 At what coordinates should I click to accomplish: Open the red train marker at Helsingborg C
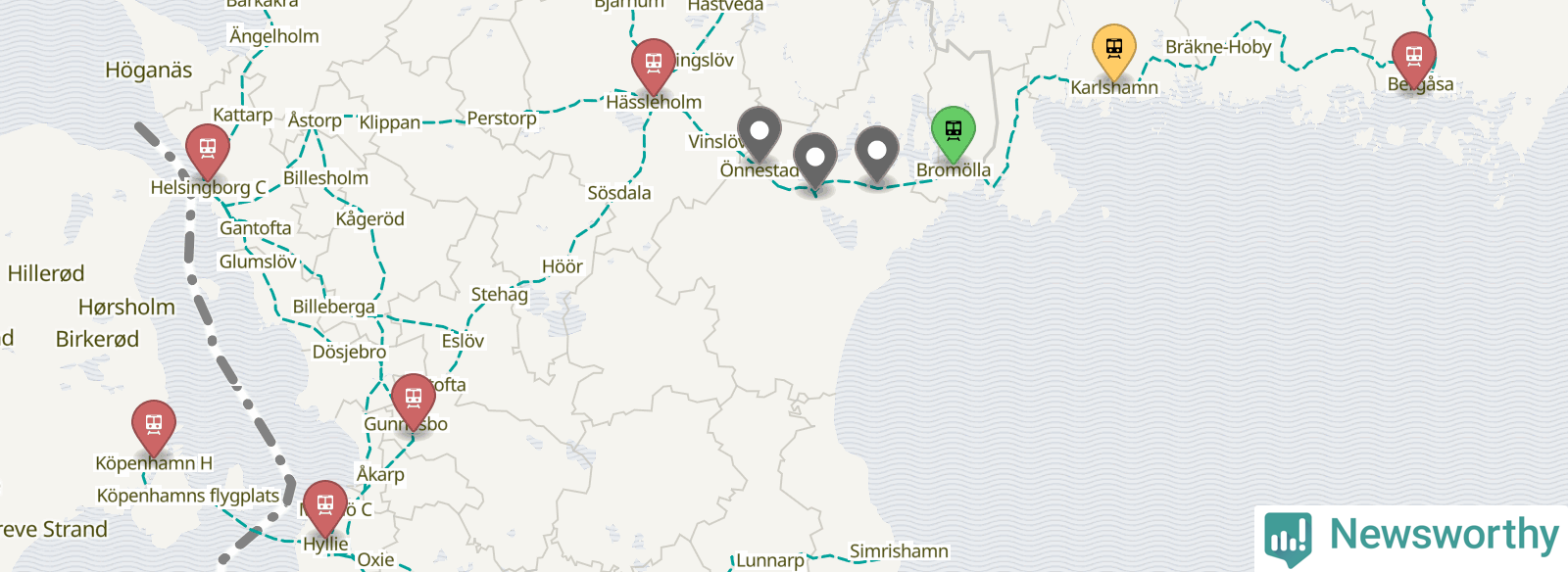(208, 152)
